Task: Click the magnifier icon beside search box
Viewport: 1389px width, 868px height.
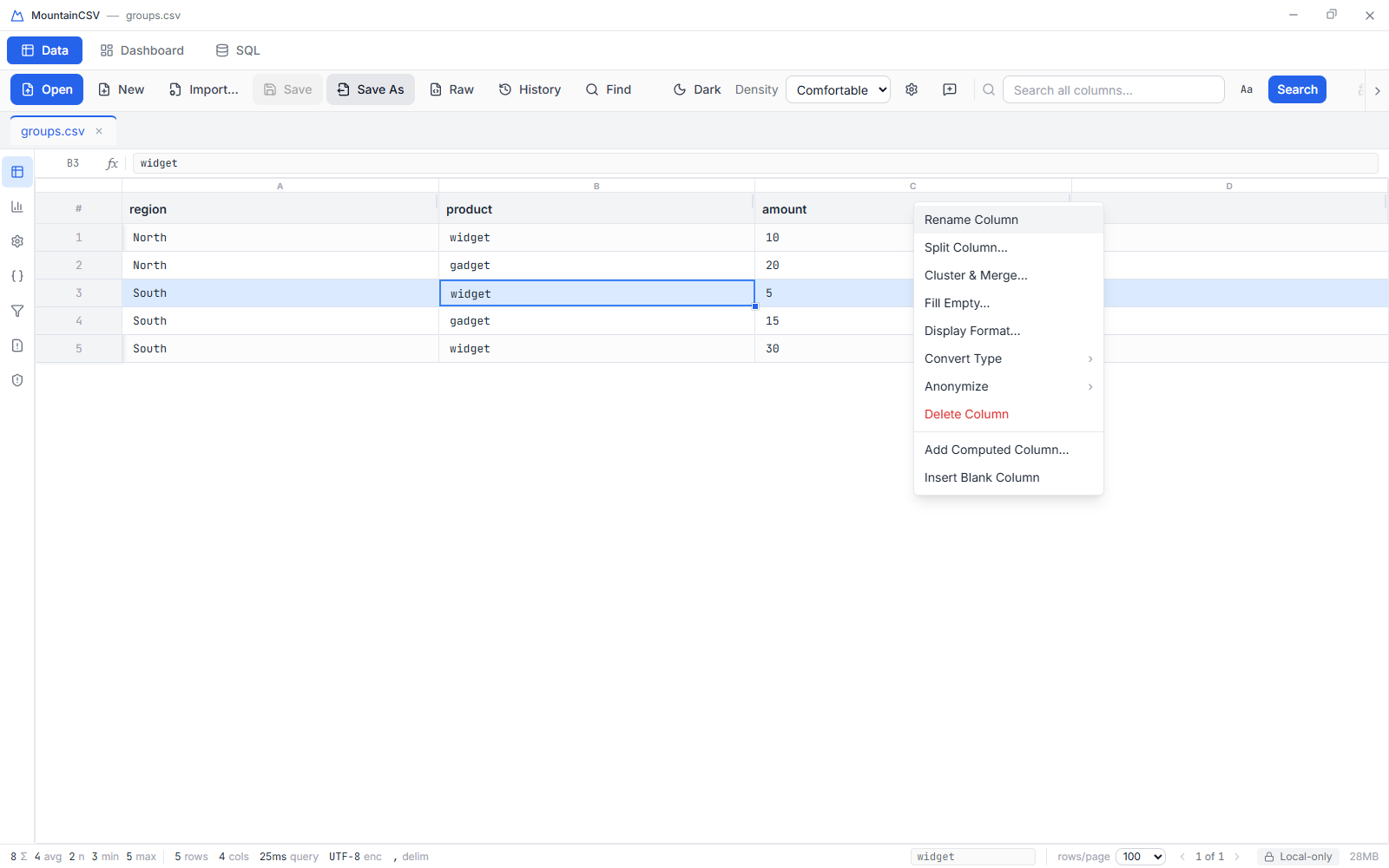Action: coord(989,89)
